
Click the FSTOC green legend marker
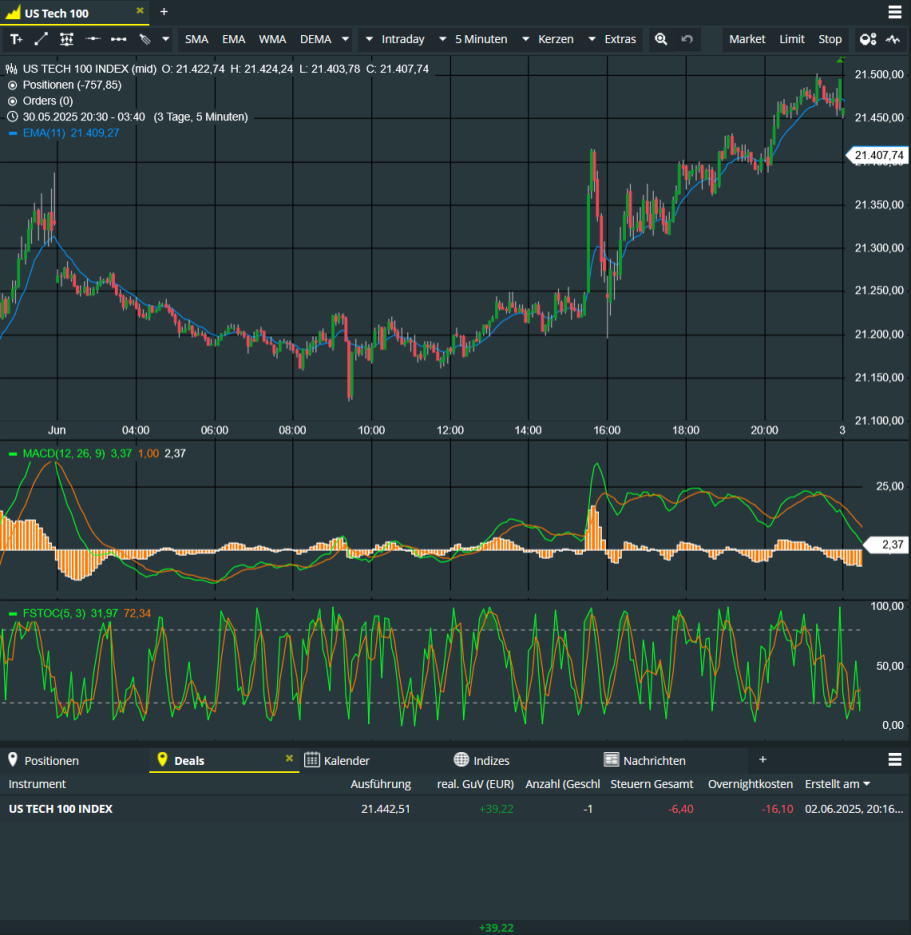coord(13,614)
